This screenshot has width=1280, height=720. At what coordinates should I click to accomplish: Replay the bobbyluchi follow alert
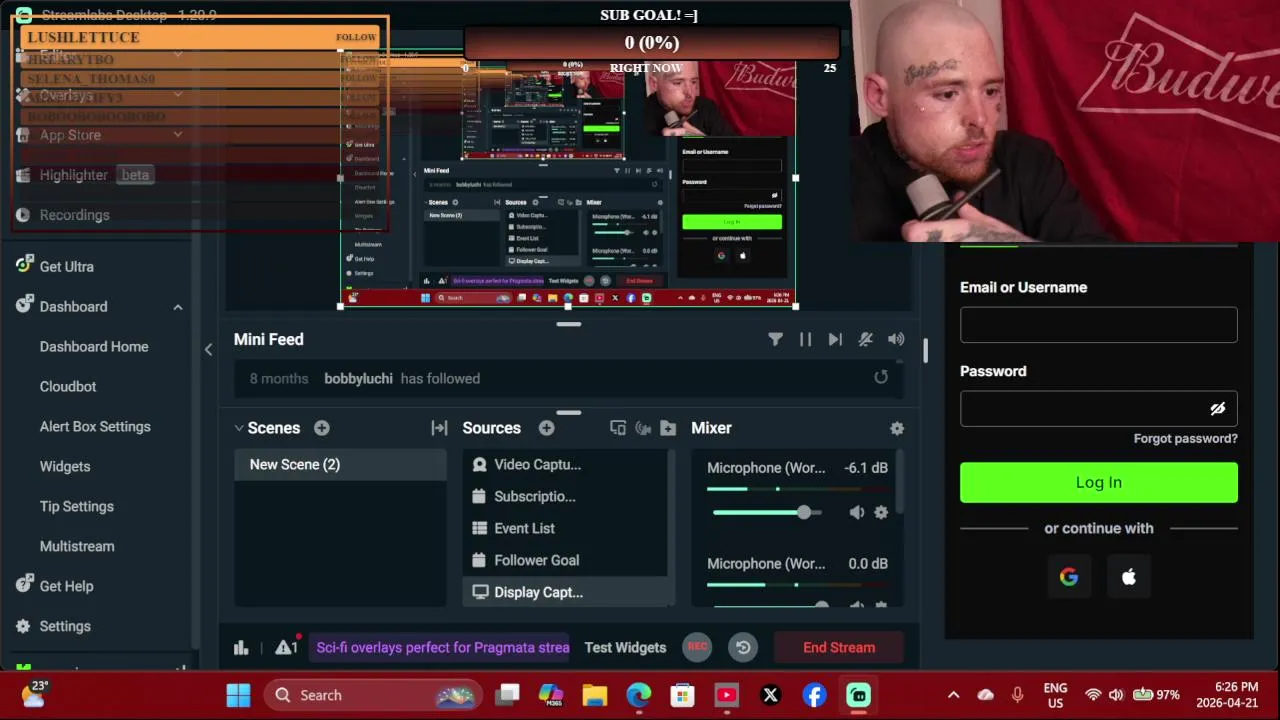click(880, 377)
